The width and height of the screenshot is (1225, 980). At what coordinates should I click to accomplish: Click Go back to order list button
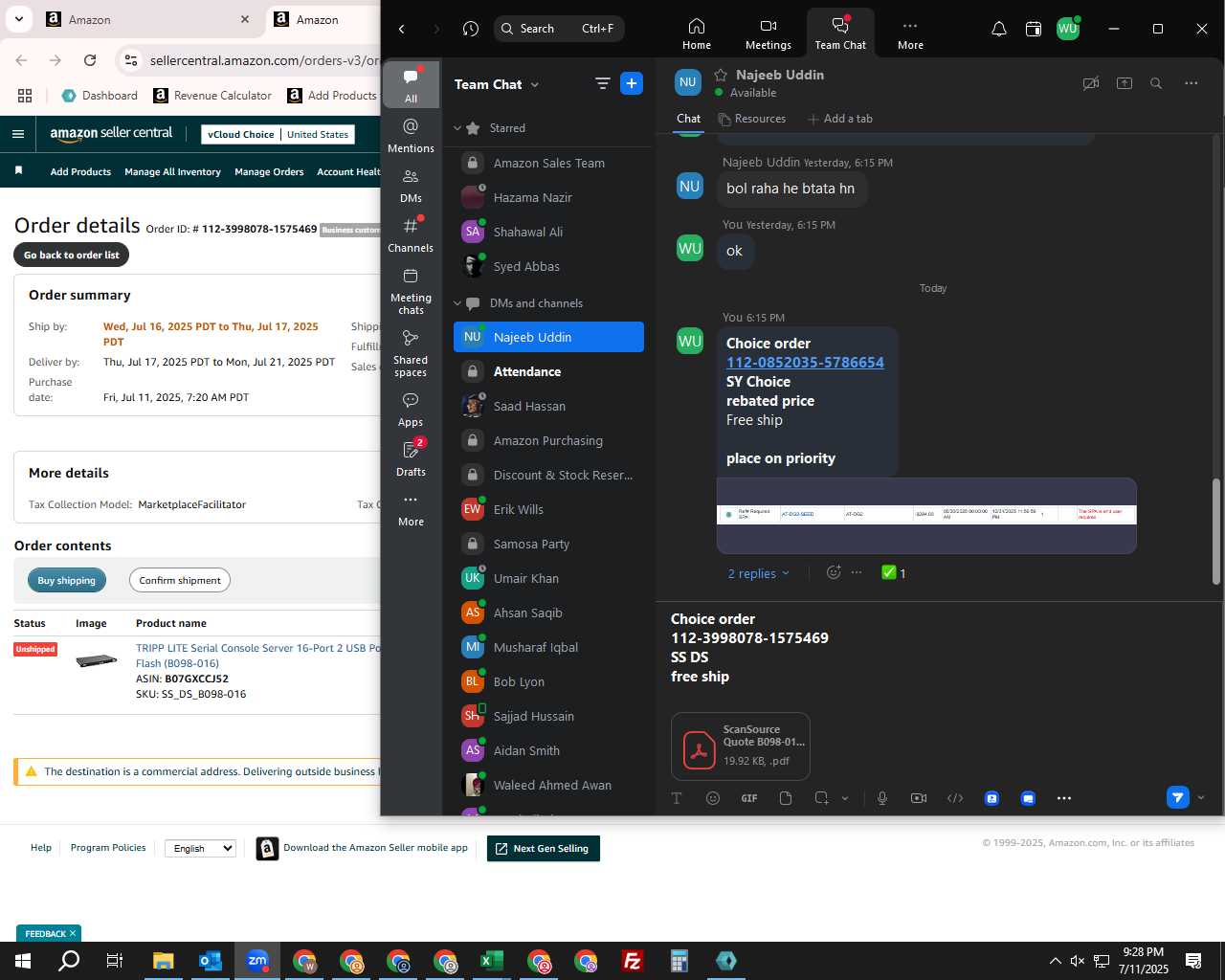72,255
